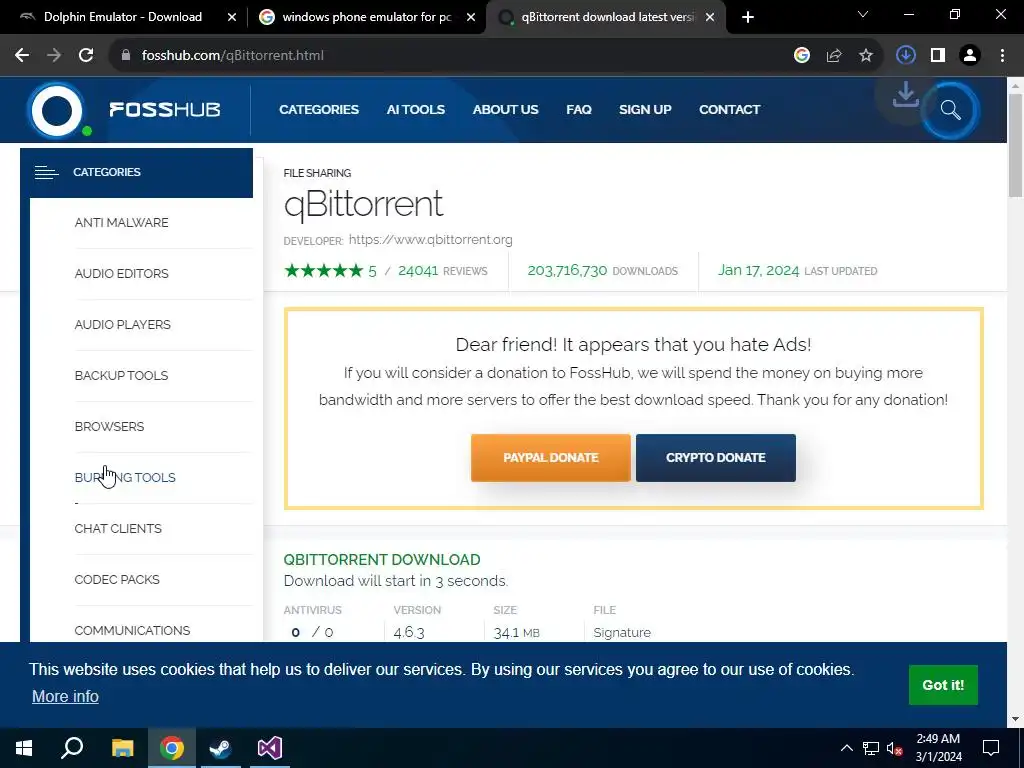Open the FossHub search magnifier icon
Viewport: 1024px width, 768px height.
950,110
